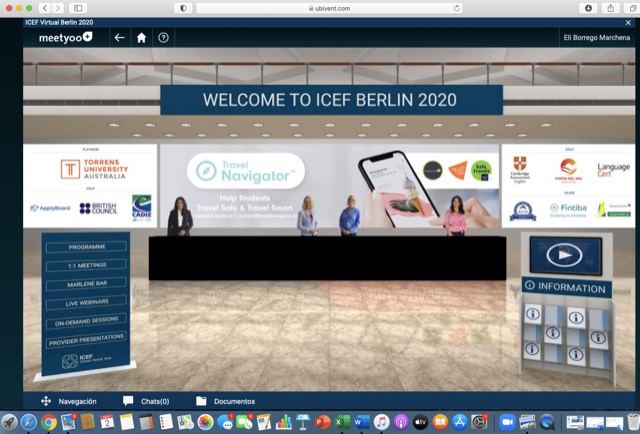Open Google Chrome from the Dock
640x434 pixels.
click(48, 422)
